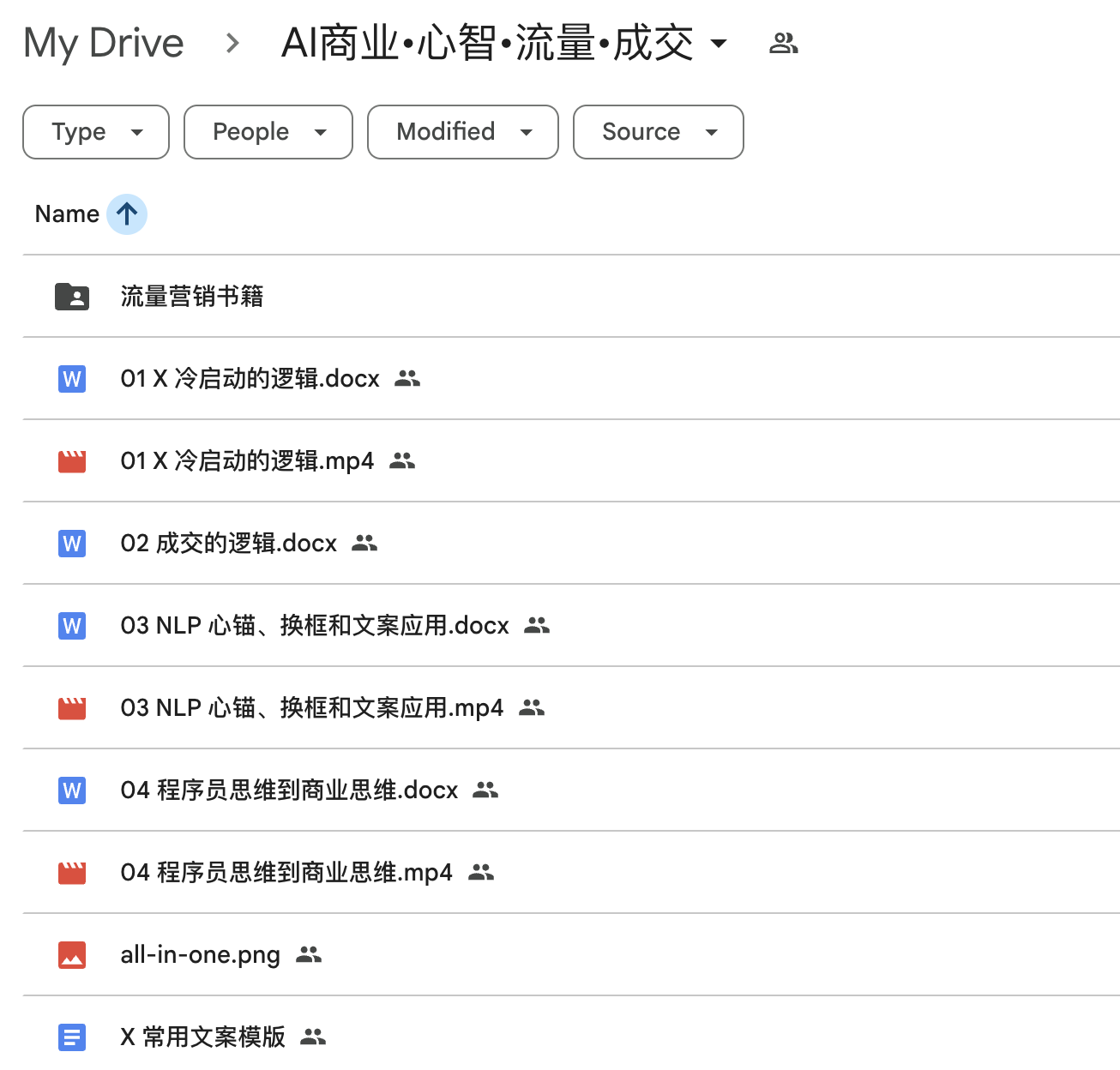
Task: Click the shared indicator beside all-in-one.png
Action: [310, 954]
